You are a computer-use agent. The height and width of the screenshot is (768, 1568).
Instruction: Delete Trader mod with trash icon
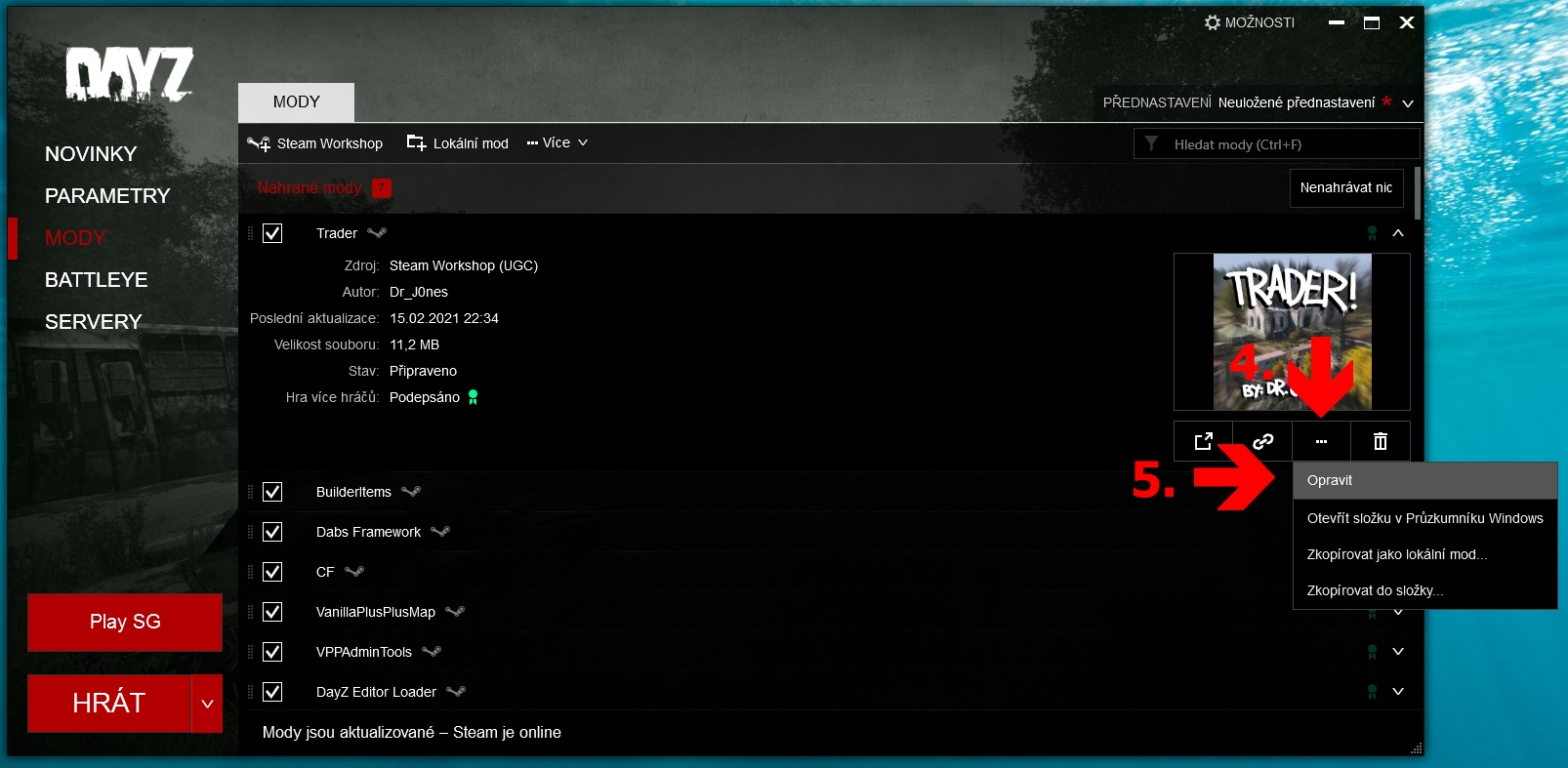1381,441
